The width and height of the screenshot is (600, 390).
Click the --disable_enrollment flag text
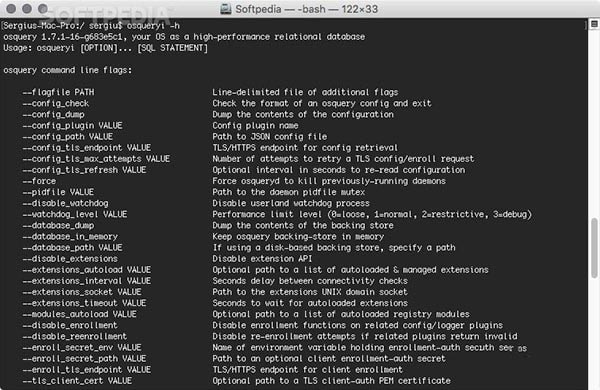[70, 325]
